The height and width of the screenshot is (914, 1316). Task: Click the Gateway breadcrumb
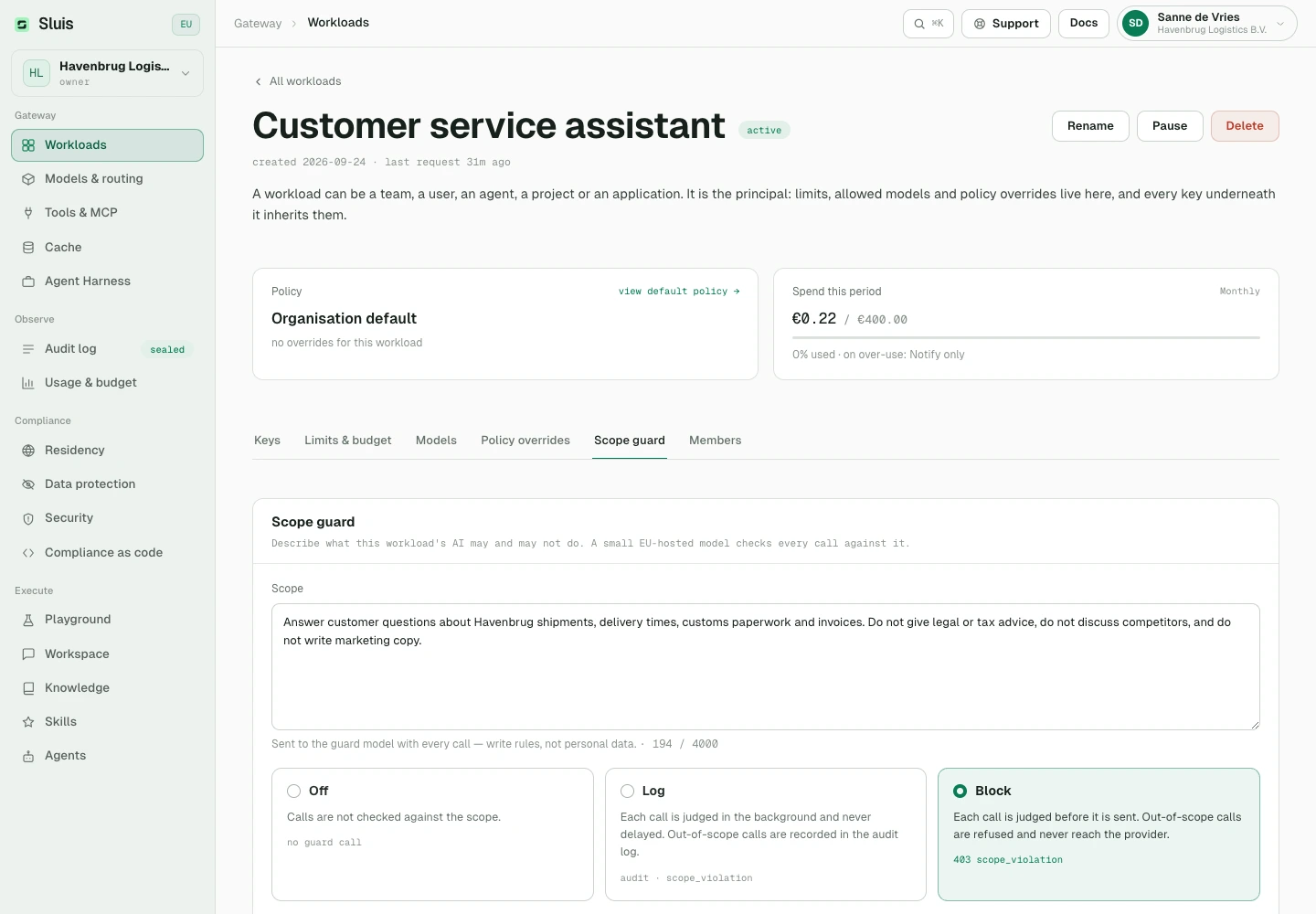click(x=258, y=24)
